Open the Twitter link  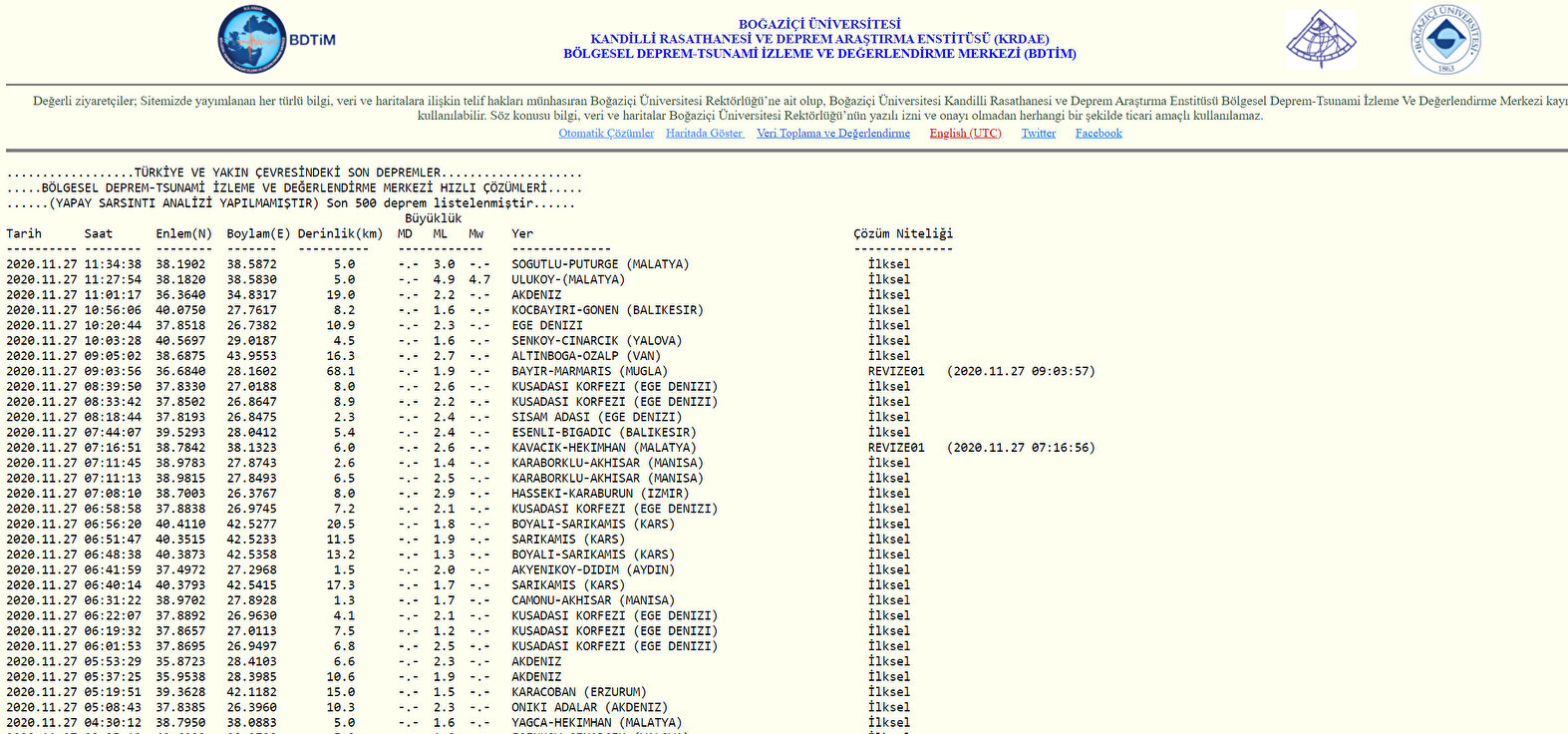coord(1038,134)
